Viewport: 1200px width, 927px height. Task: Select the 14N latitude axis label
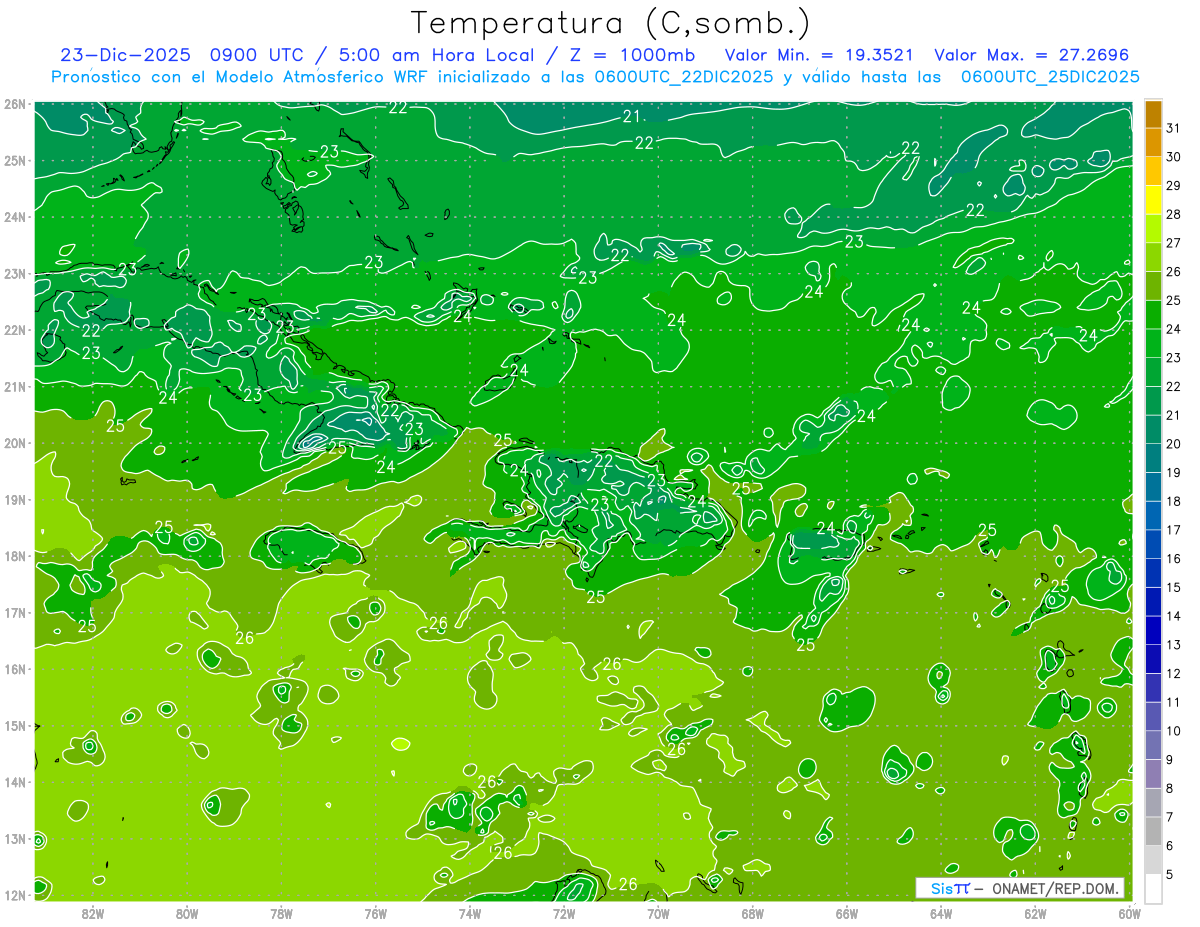pyautogui.click(x=15, y=782)
